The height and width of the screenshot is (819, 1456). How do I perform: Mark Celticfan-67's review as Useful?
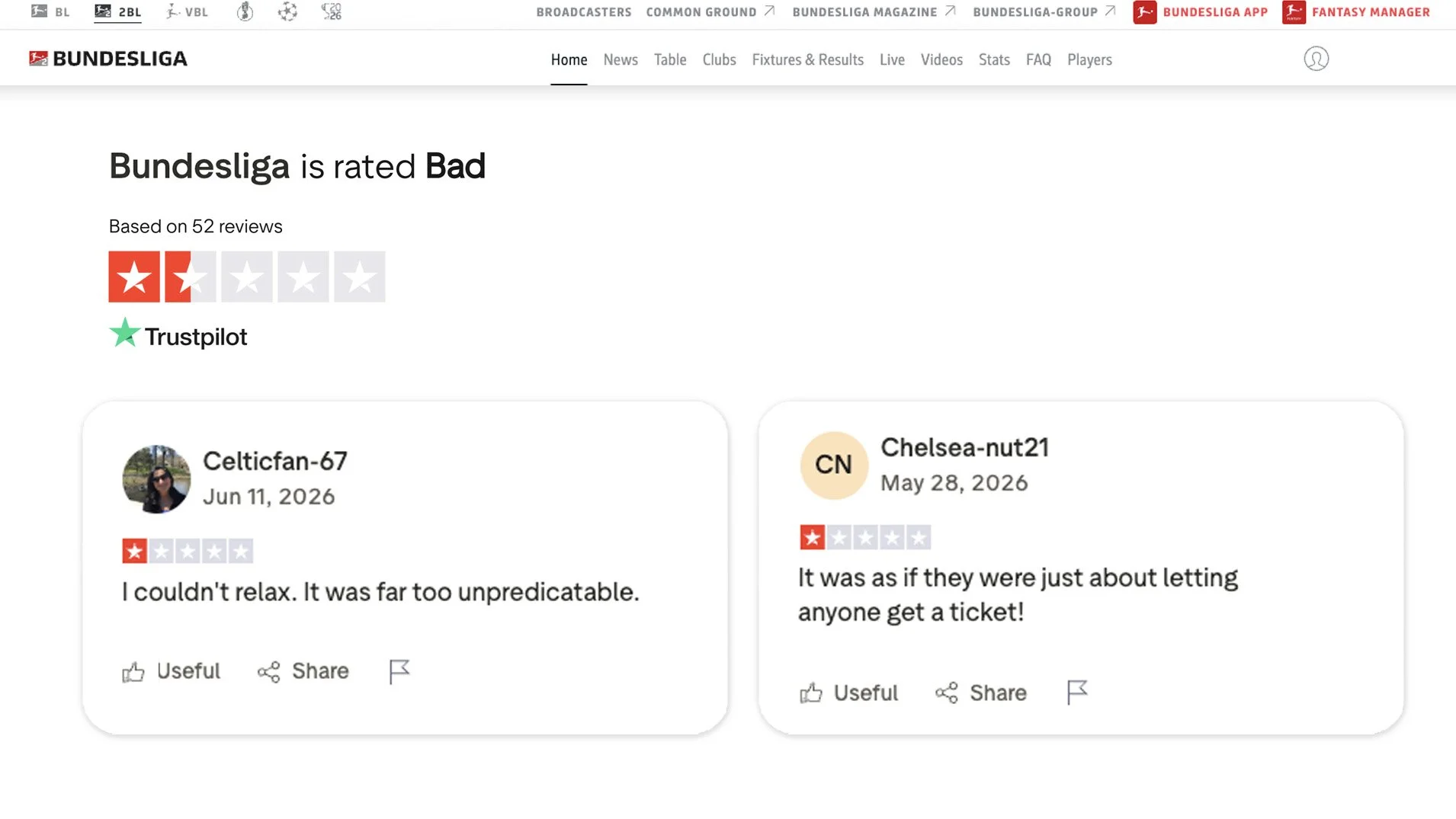click(x=171, y=671)
